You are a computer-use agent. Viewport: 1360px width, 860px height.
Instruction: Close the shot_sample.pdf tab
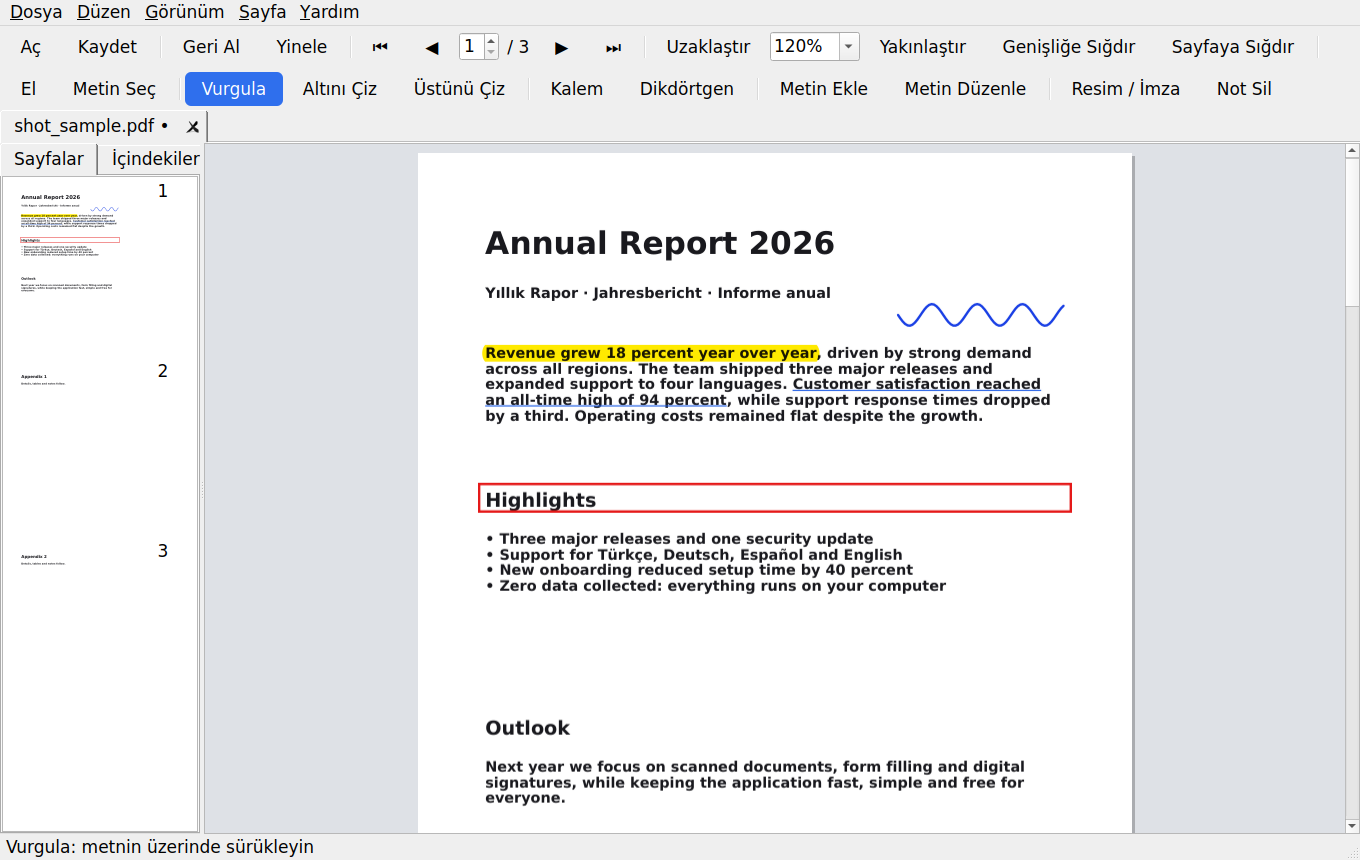coord(193,127)
